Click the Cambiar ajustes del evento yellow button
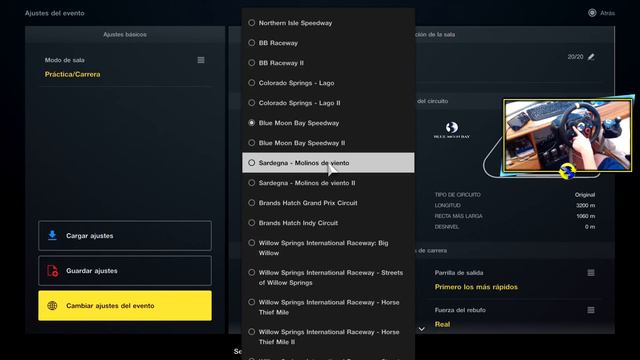640x360 pixels. (x=125, y=306)
